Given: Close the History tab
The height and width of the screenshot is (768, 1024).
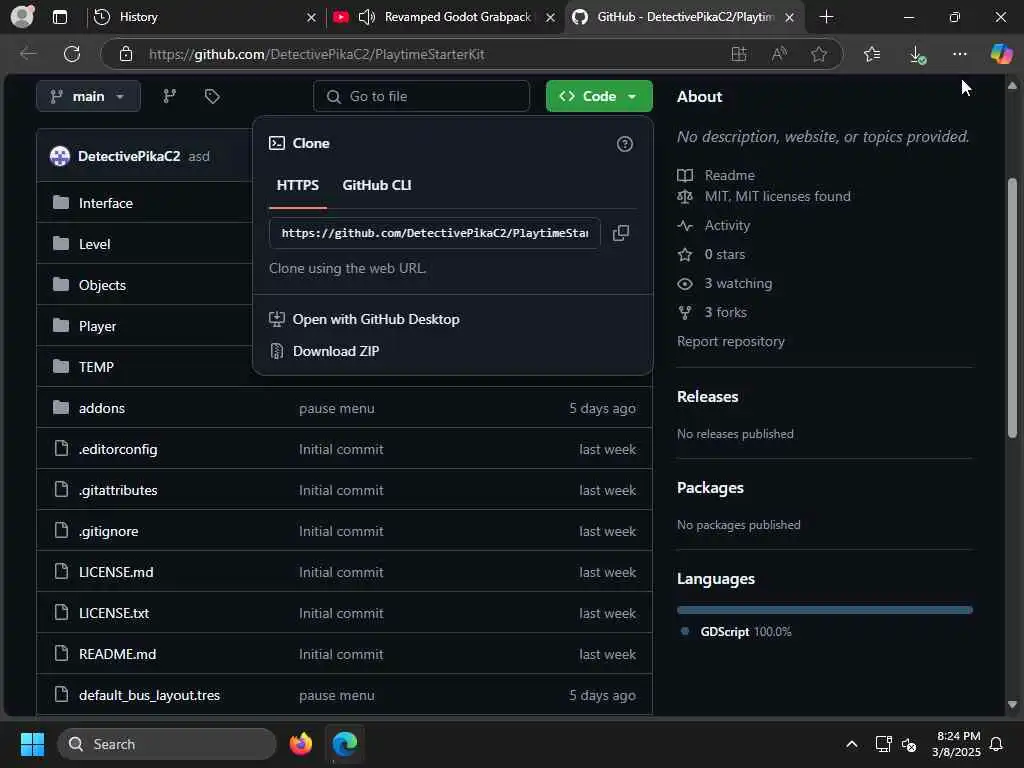Looking at the screenshot, I should (312, 18).
